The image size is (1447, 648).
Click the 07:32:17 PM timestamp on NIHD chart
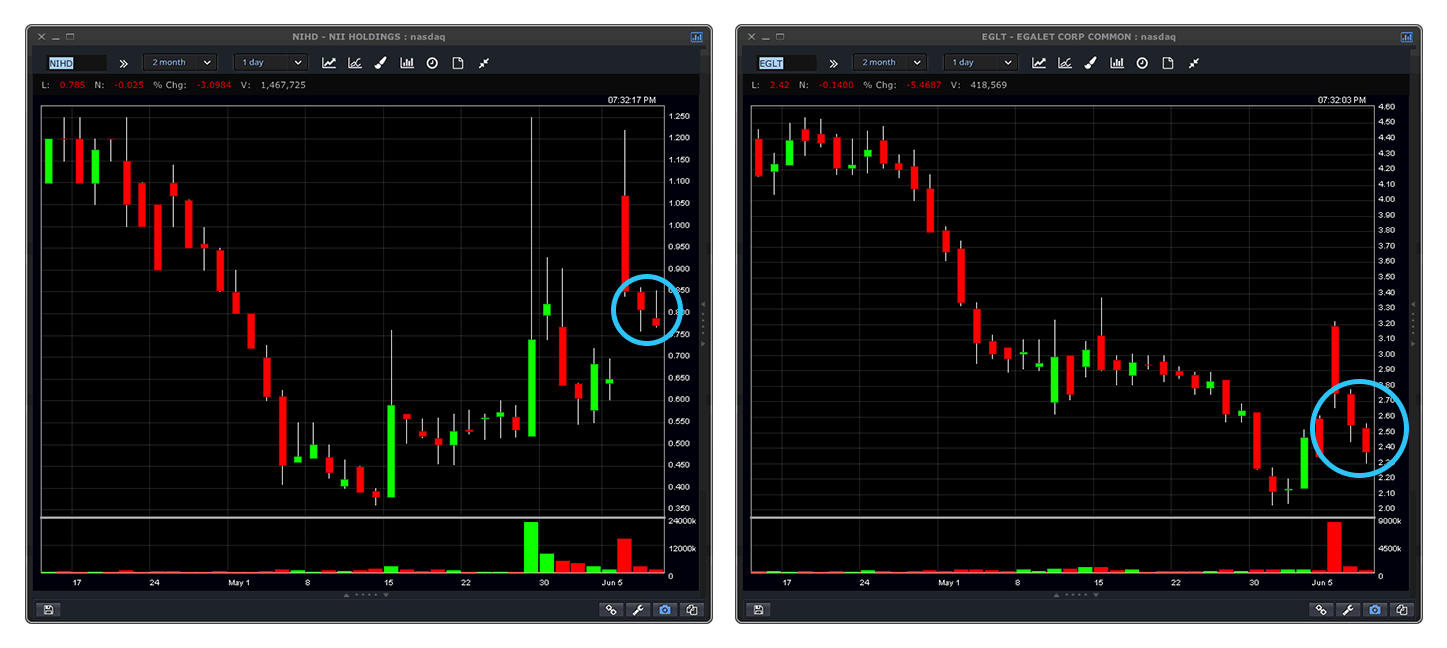[x=631, y=100]
